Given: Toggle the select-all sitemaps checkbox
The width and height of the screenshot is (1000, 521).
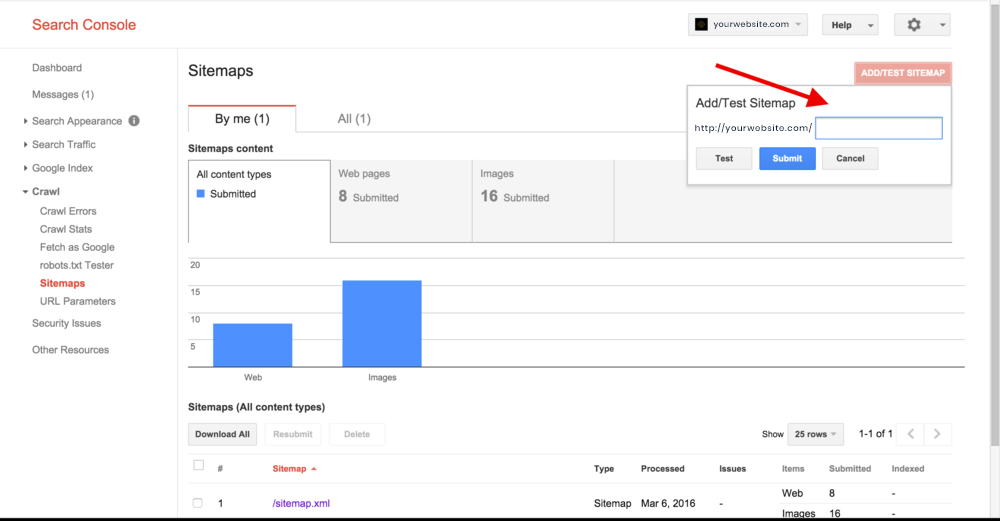Looking at the screenshot, I should [198, 466].
